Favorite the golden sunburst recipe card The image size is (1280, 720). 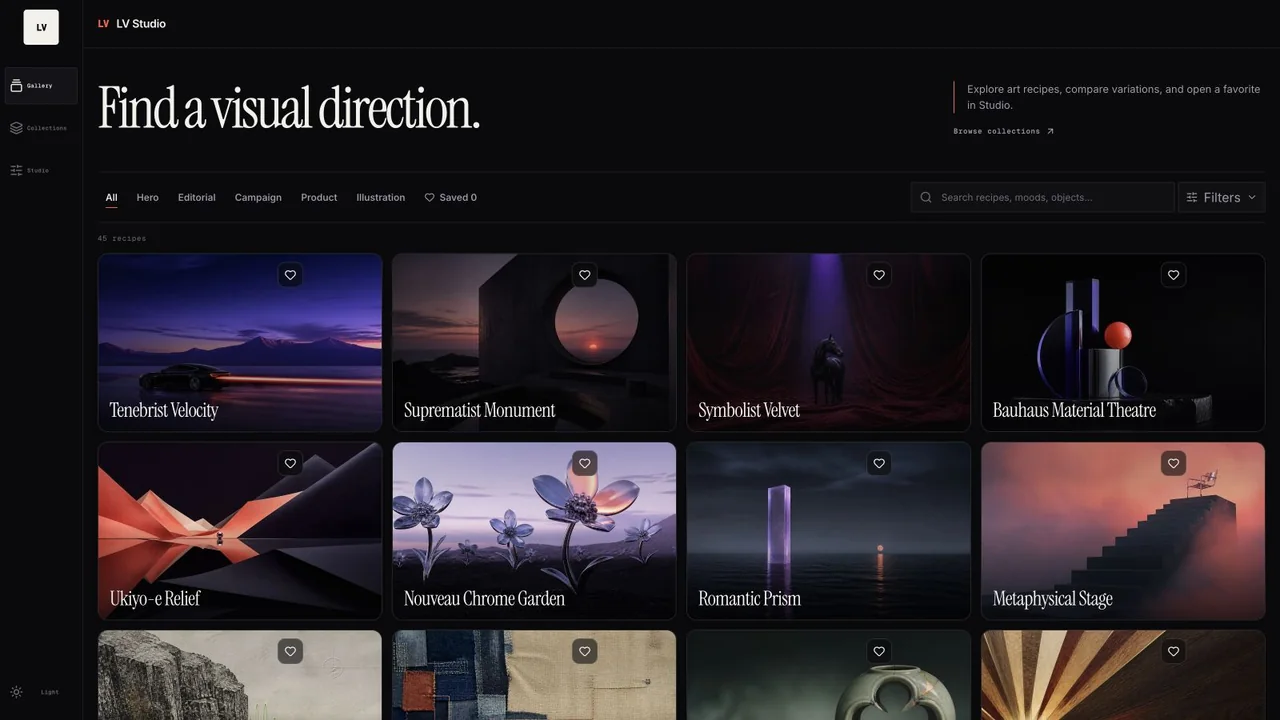(x=1174, y=651)
